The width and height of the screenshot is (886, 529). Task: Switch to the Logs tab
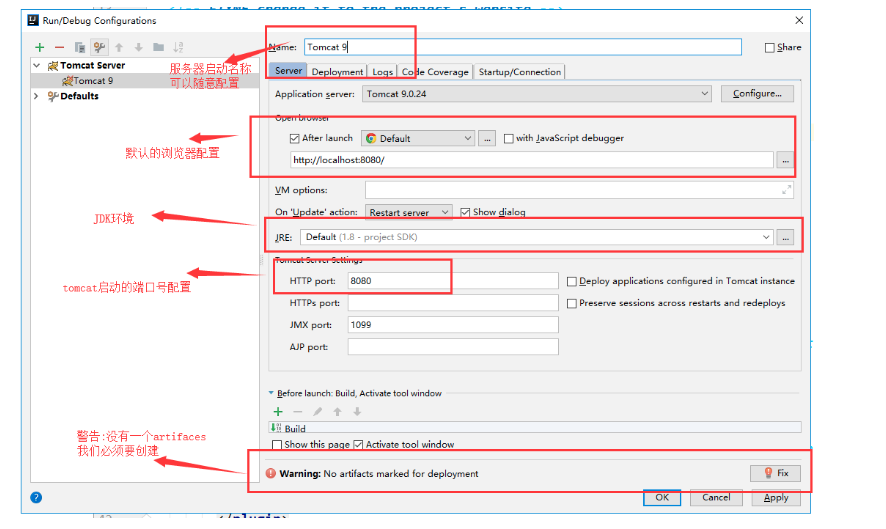tap(383, 72)
